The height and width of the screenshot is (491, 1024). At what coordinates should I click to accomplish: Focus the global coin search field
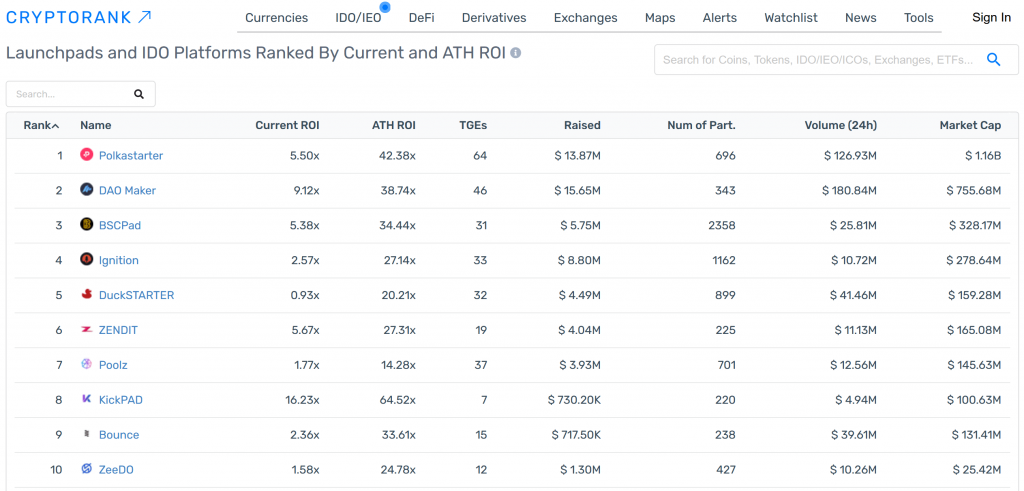tap(836, 60)
